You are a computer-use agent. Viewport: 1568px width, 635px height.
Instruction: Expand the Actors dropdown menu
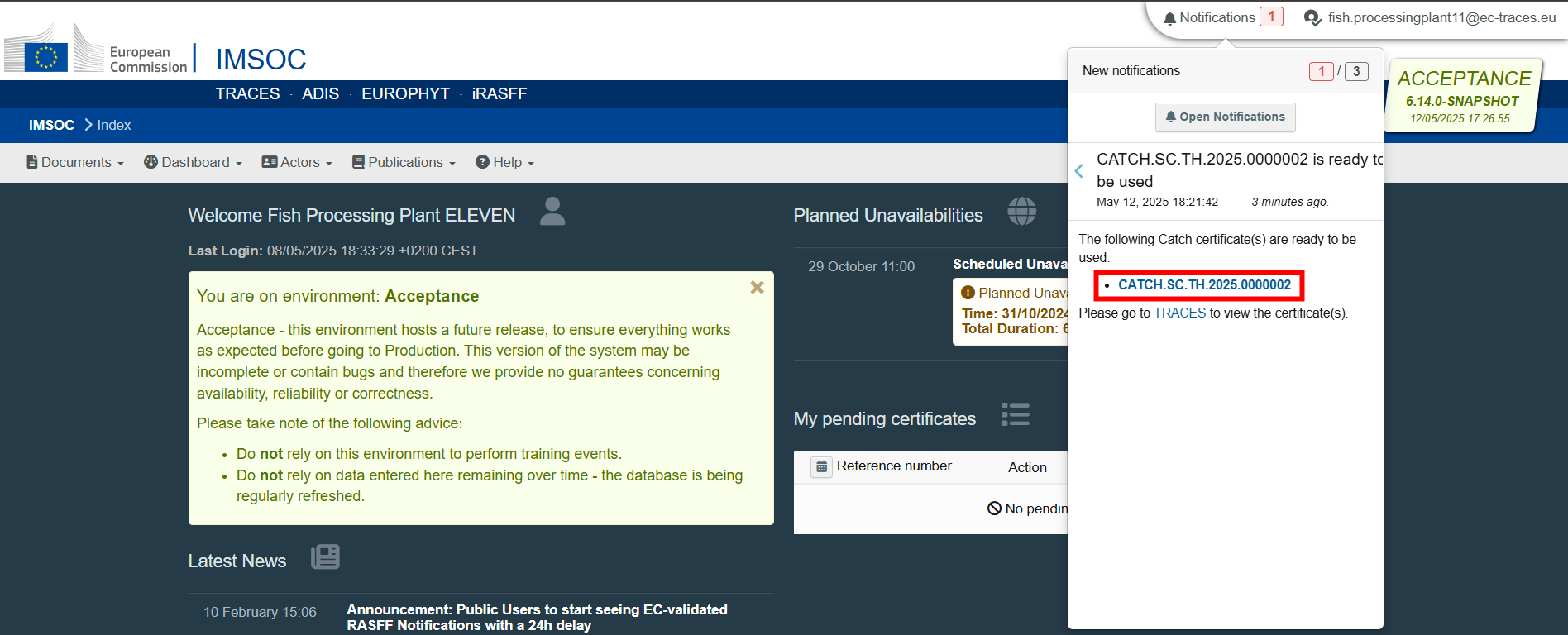coord(297,163)
